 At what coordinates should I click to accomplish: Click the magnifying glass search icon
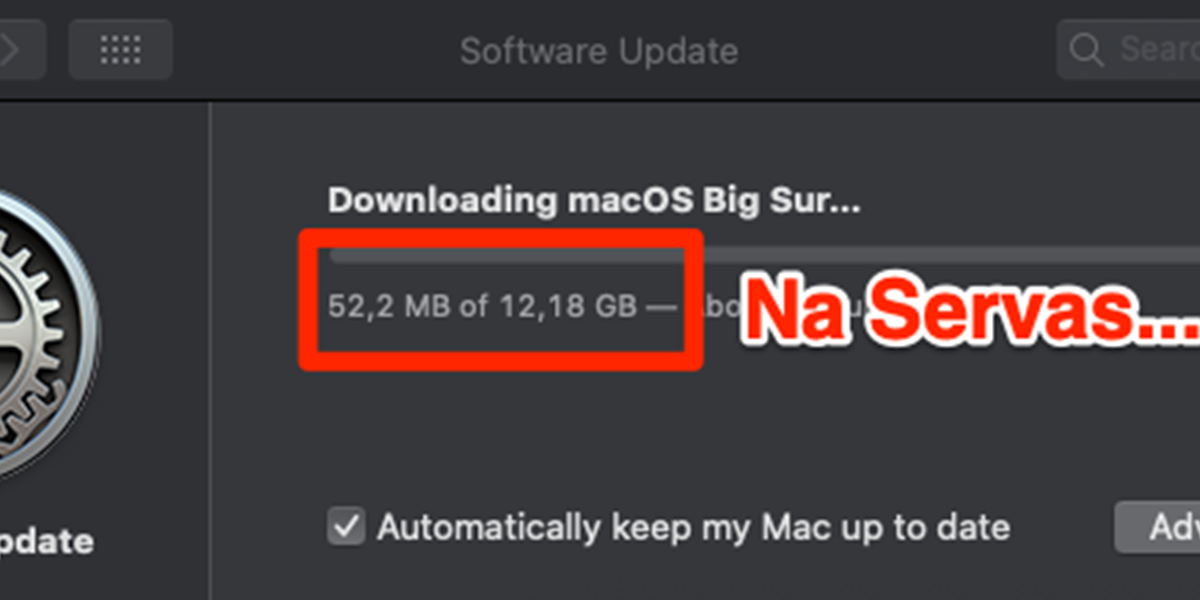coord(1085,49)
